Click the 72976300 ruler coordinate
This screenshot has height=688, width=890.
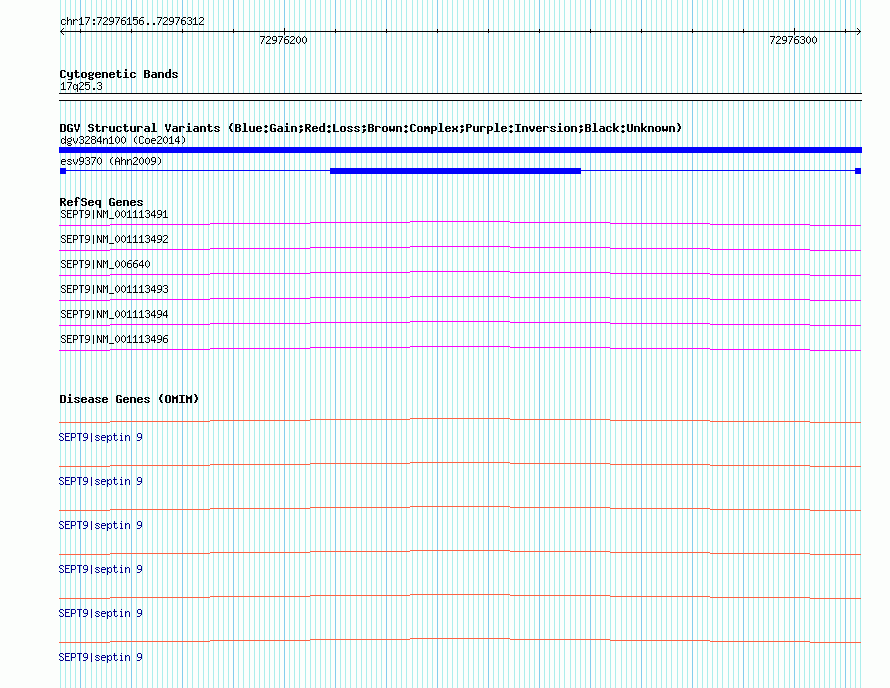pos(793,40)
